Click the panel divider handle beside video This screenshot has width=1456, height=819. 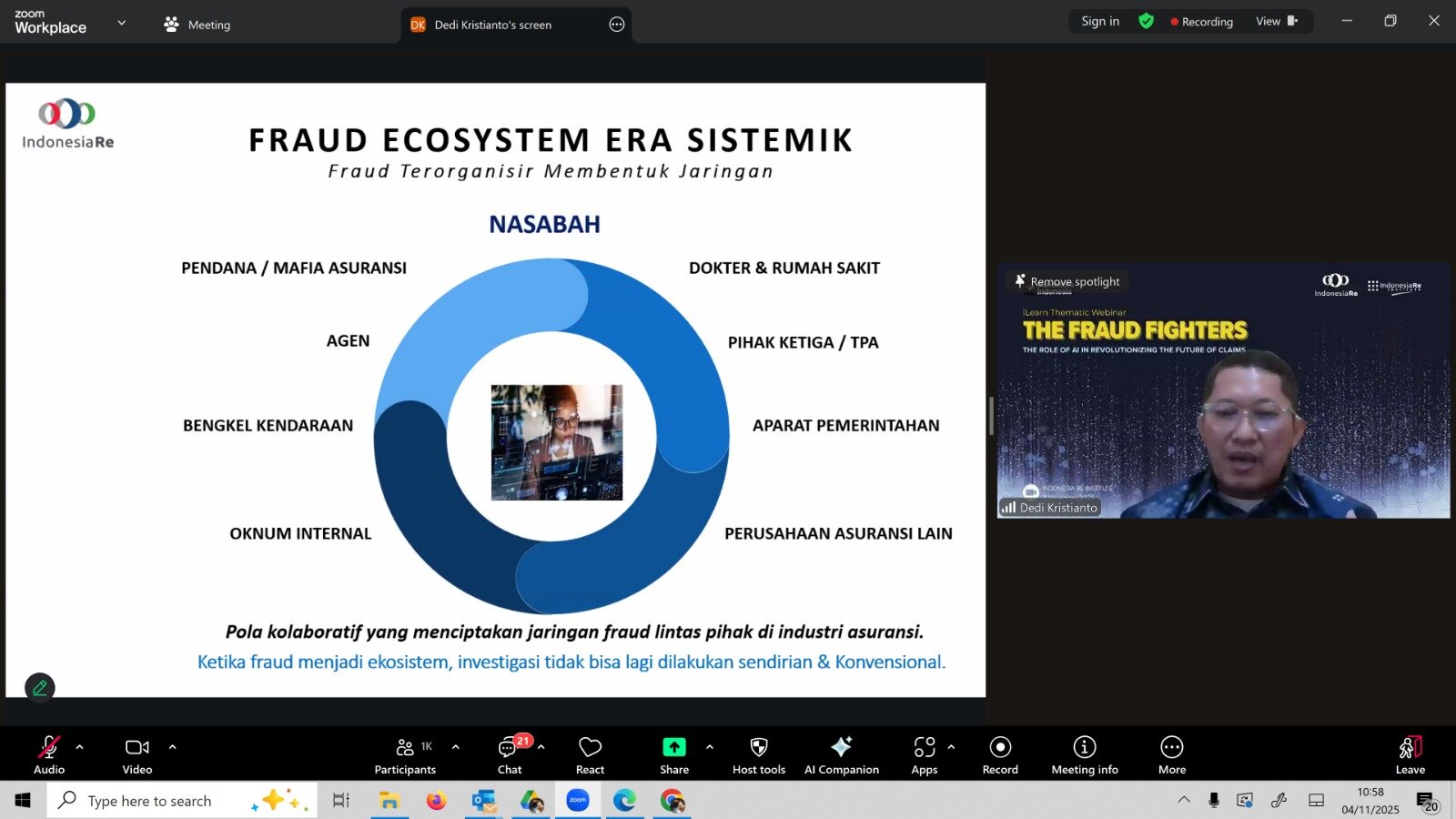tap(991, 416)
